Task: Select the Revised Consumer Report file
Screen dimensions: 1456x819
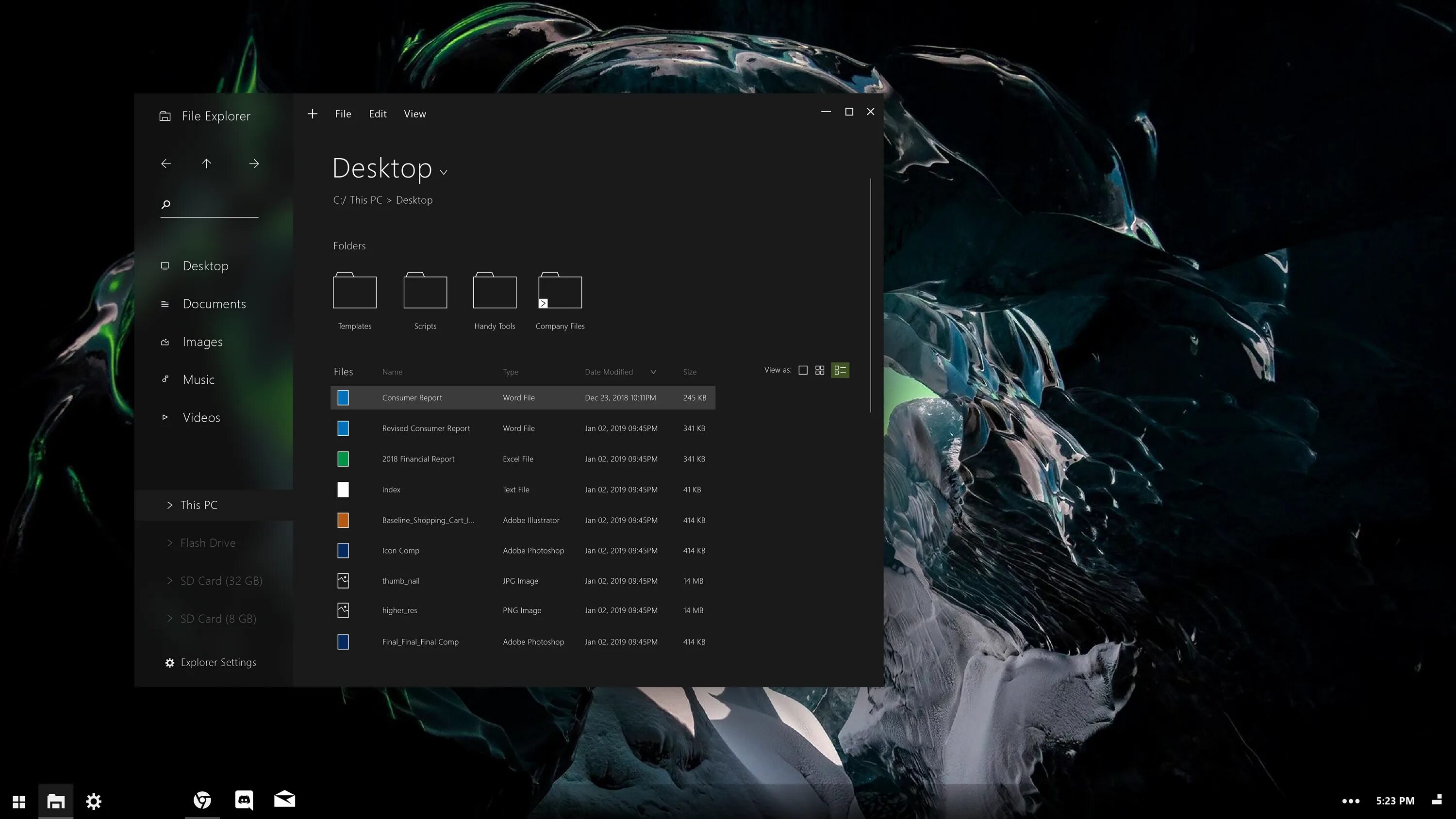Action: [x=426, y=428]
